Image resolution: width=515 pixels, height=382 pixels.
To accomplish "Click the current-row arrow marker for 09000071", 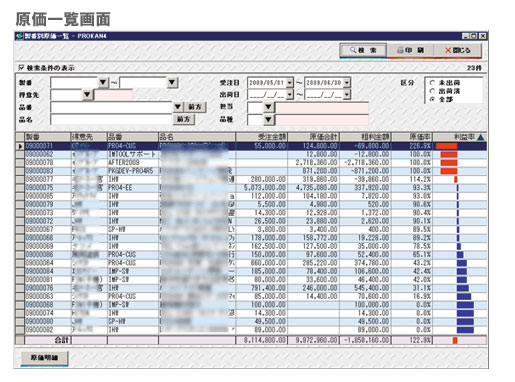I will point(20,146).
